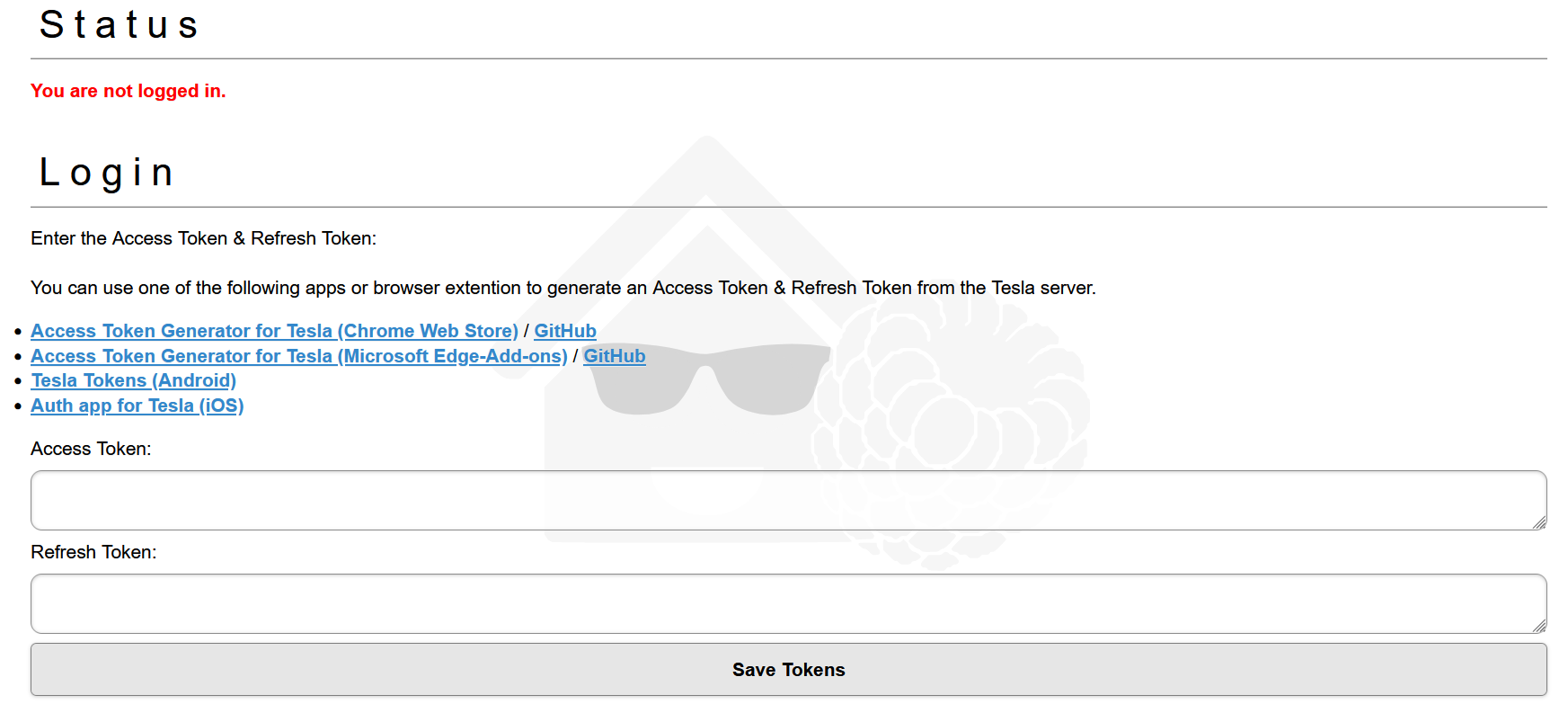This screenshot has height=704, width=1568.
Task: Click the Refresh Token field resize handle
Action: [x=1539, y=626]
